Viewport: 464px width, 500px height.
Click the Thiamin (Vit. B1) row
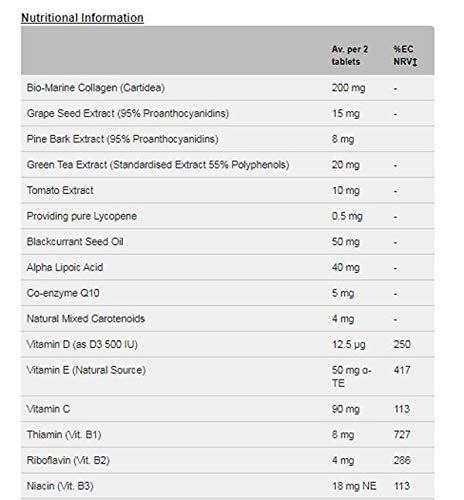tap(228, 435)
